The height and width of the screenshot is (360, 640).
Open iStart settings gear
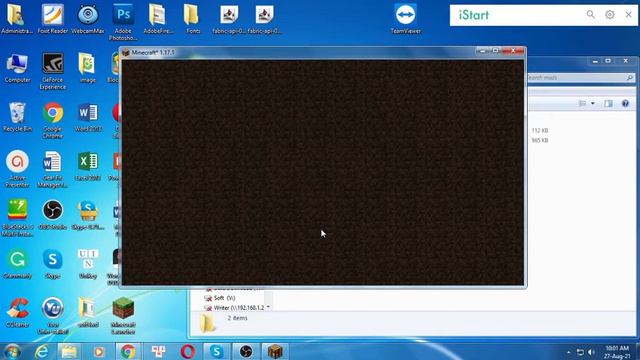[x=609, y=15]
